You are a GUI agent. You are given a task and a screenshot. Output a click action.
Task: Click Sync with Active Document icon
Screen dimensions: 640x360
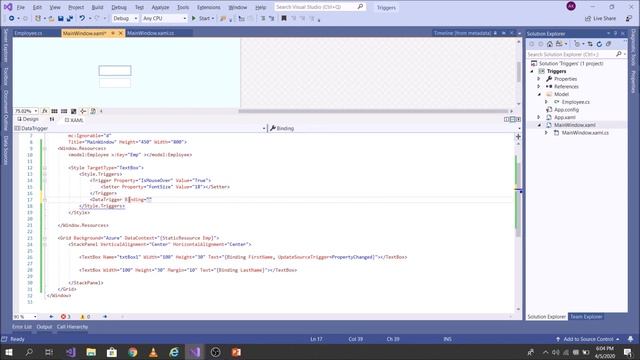(x=590, y=44)
